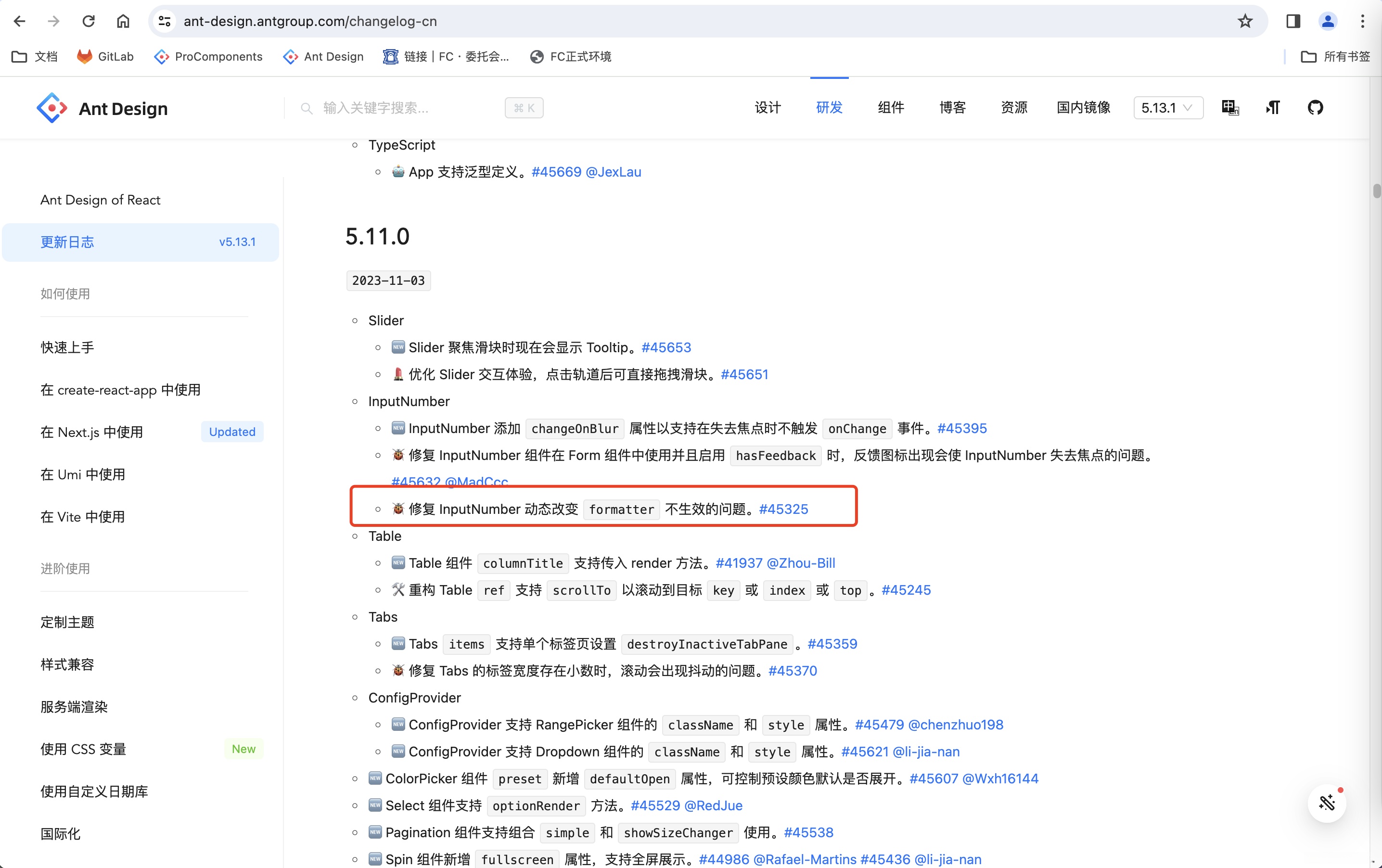Toggle RTL text direction icon
The height and width of the screenshot is (868, 1382).
click(x=1272, y=107)
